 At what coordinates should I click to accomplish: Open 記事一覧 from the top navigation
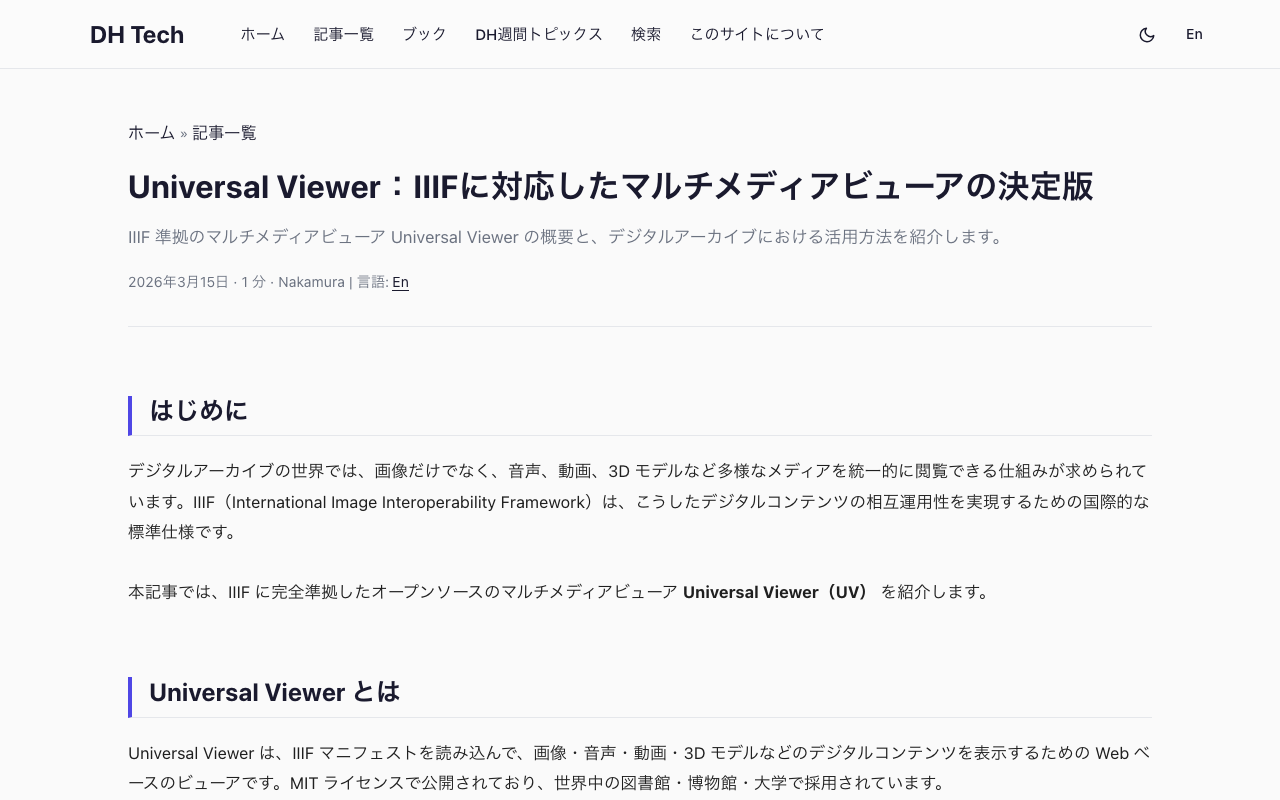(343, 34)
